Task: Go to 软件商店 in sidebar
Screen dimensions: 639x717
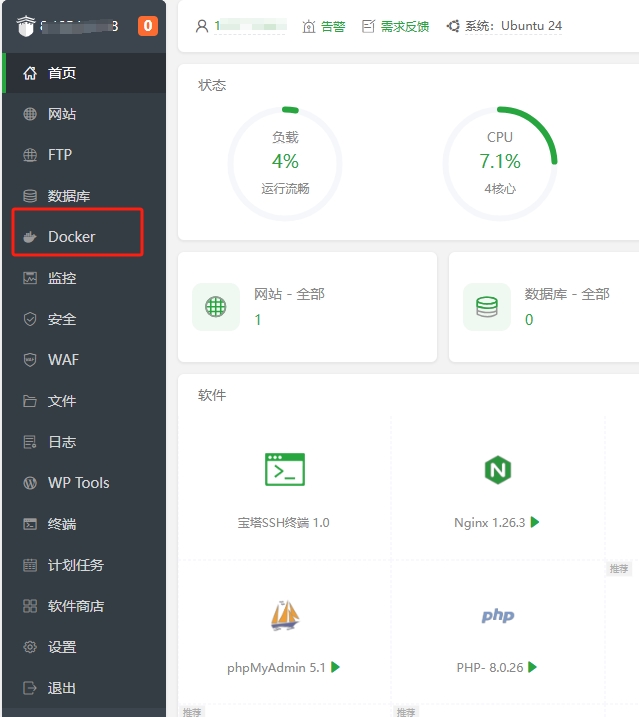Action: (x=75, y=606)
